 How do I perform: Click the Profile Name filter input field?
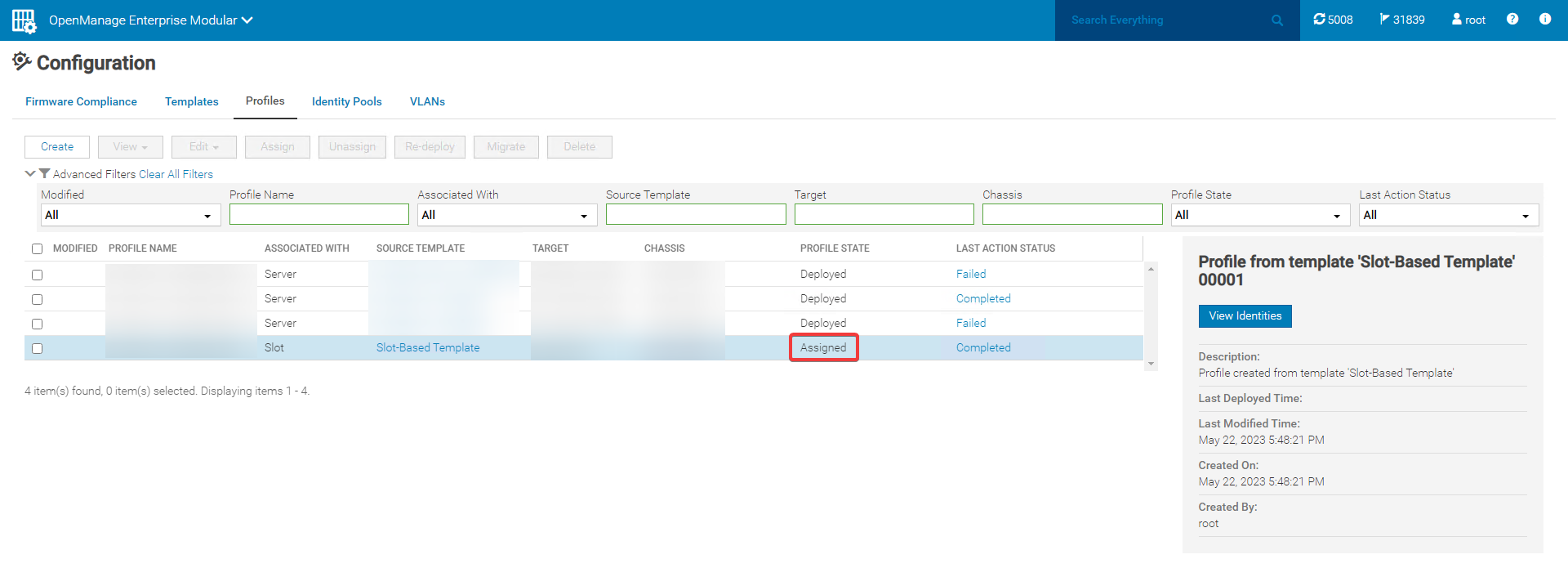click(318, 214)
